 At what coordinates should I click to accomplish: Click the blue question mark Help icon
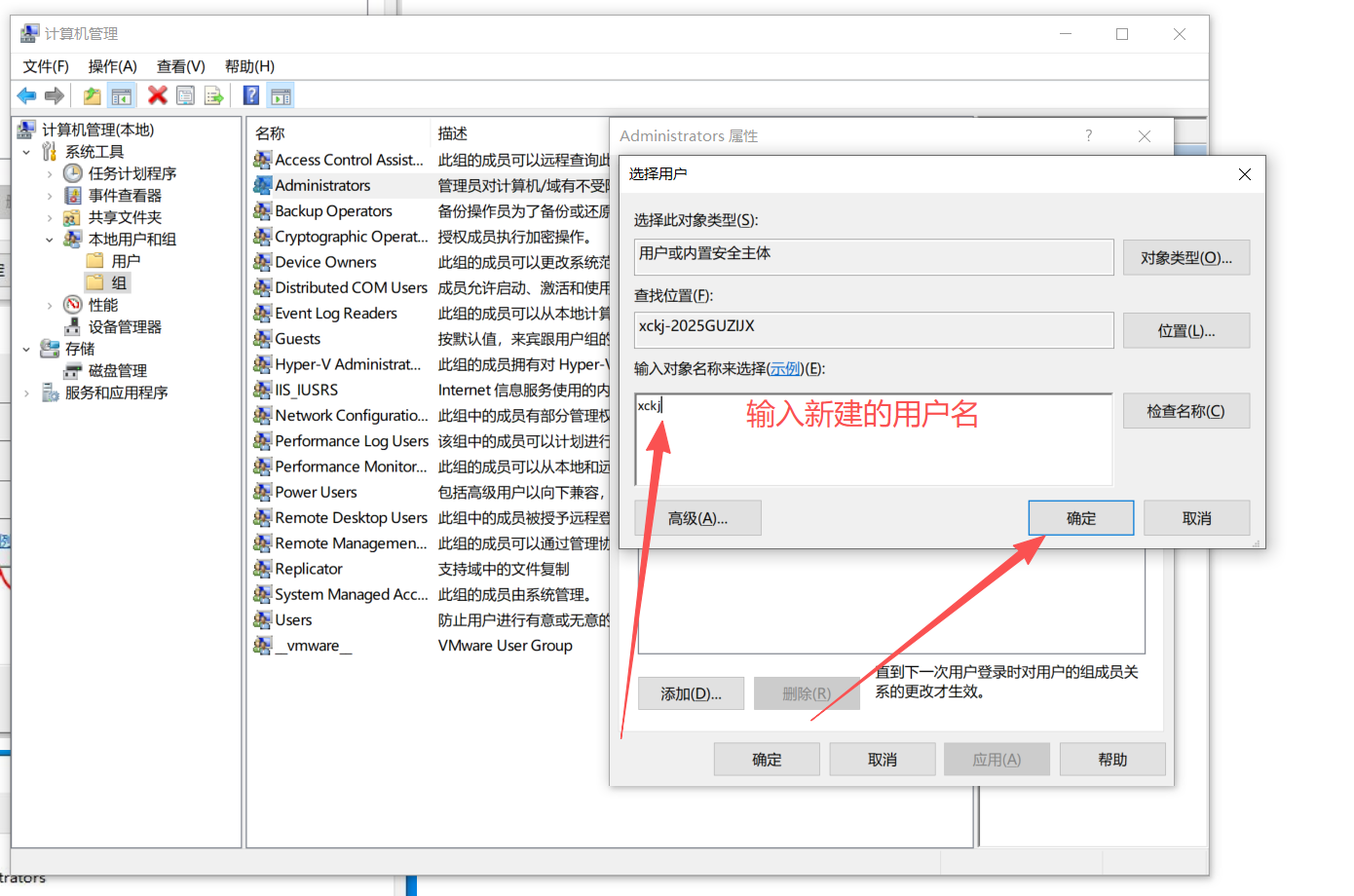[251, 95]
